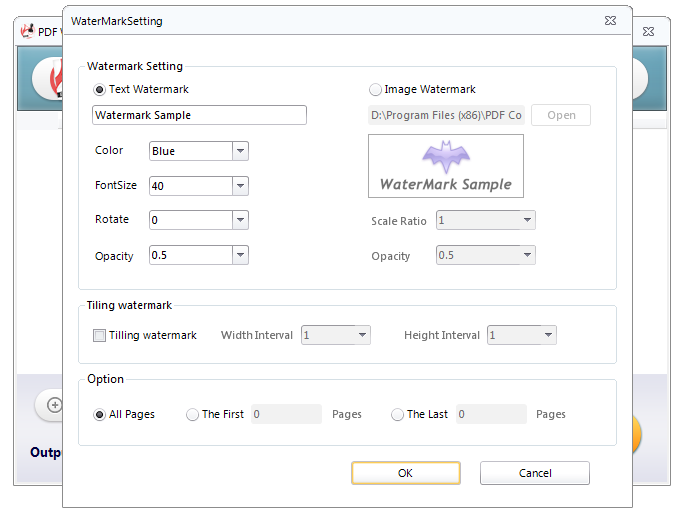
Task: Close the WaterMarkSetting dialog
Action: click(610, 20)
